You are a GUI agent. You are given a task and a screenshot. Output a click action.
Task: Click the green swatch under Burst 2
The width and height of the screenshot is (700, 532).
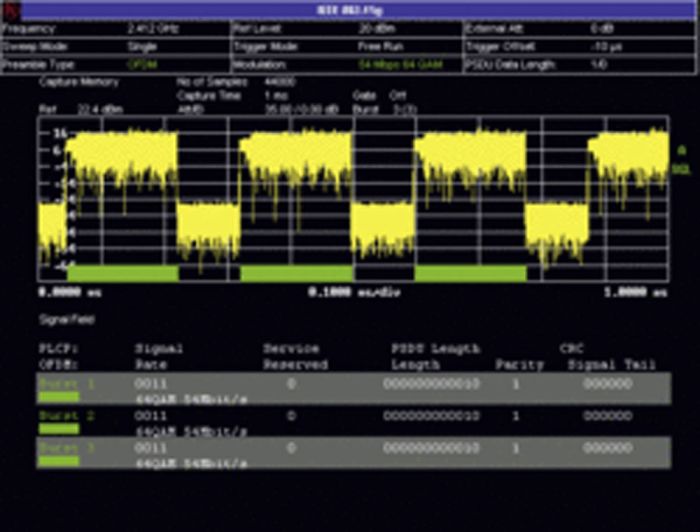click(x=59, y=429)
